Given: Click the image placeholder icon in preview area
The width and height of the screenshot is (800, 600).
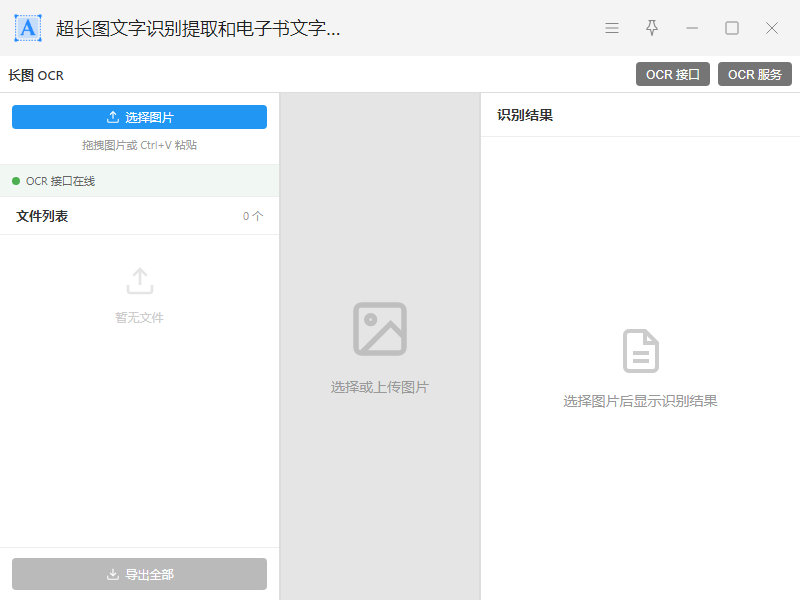Looking at the screenshot, I should (380, 329).
